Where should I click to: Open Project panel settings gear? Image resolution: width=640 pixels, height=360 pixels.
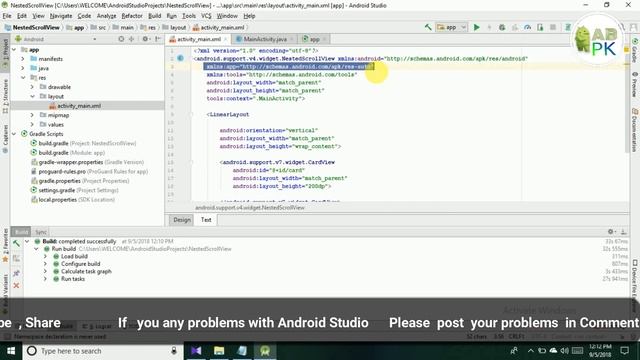(145, 39)
